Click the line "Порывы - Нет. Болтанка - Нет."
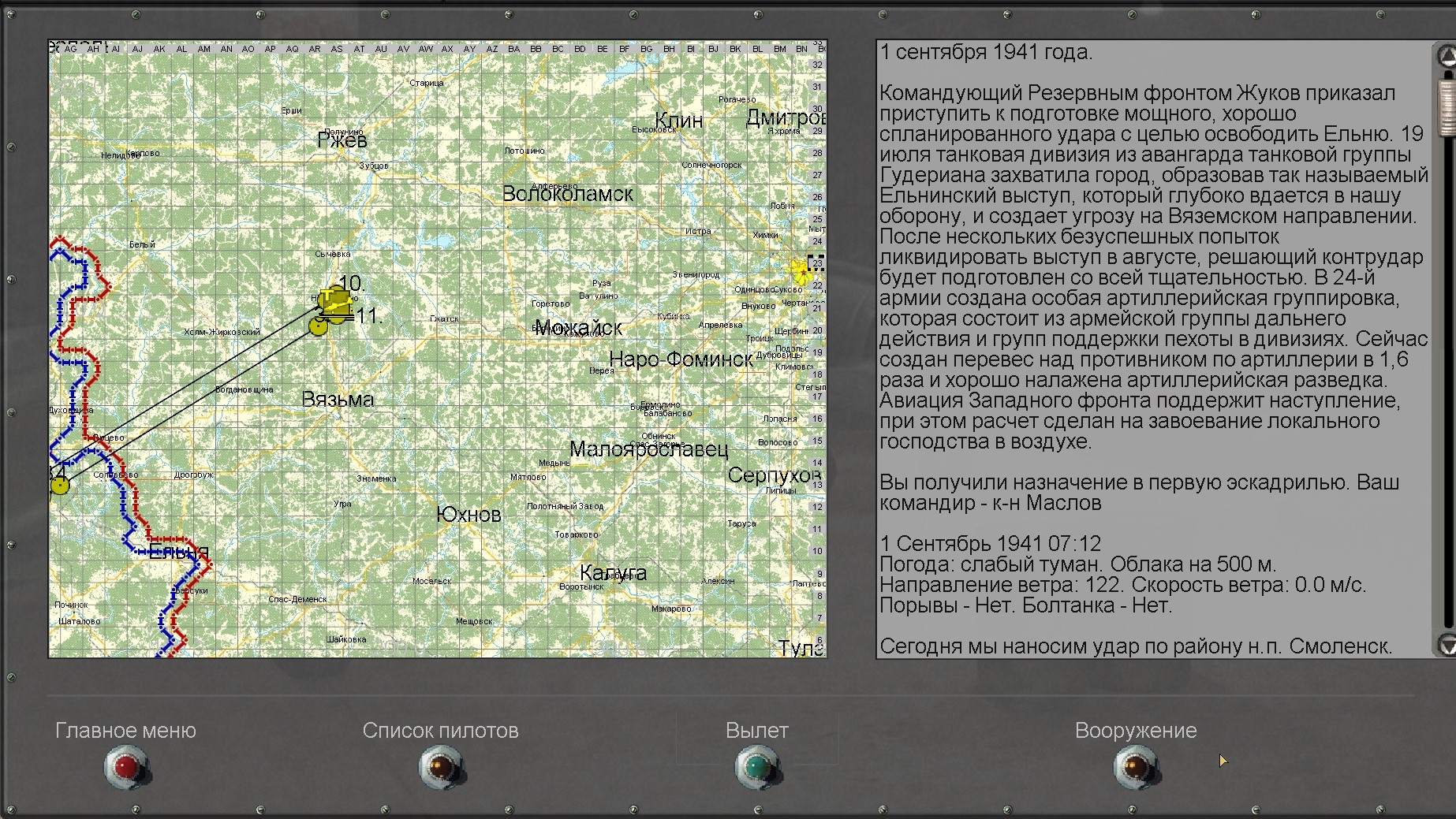 [x=1026, y=605]
